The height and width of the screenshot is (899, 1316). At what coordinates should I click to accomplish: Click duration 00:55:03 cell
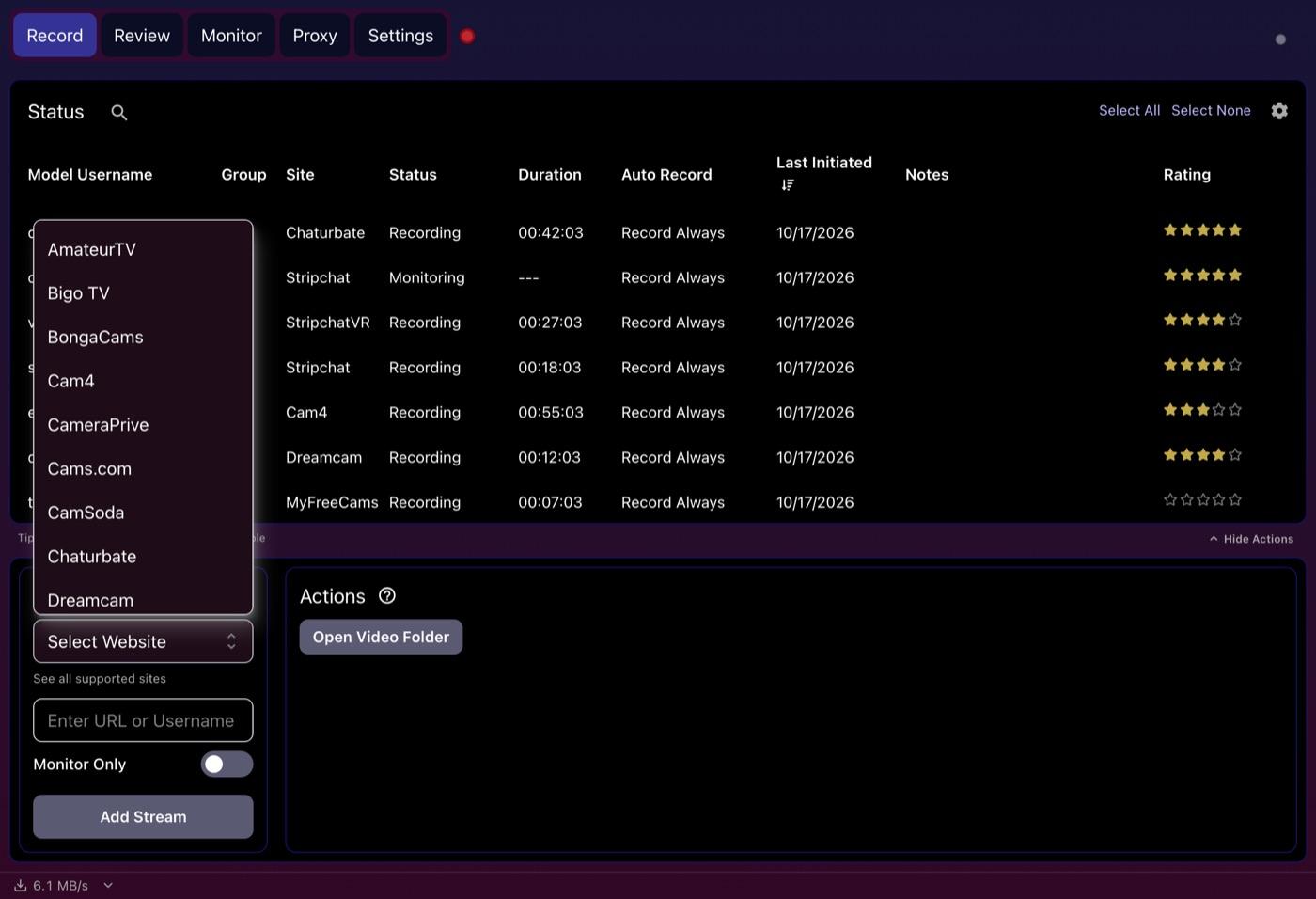click(551, 412)
